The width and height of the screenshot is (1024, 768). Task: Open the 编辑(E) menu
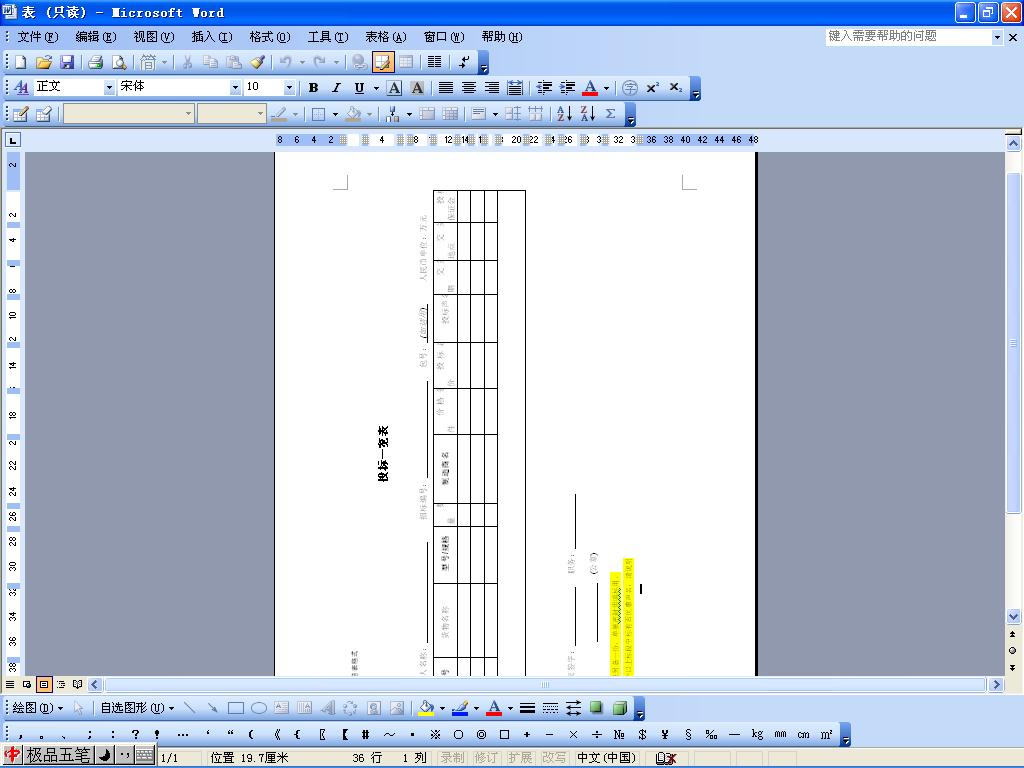(x=95, y=37)
